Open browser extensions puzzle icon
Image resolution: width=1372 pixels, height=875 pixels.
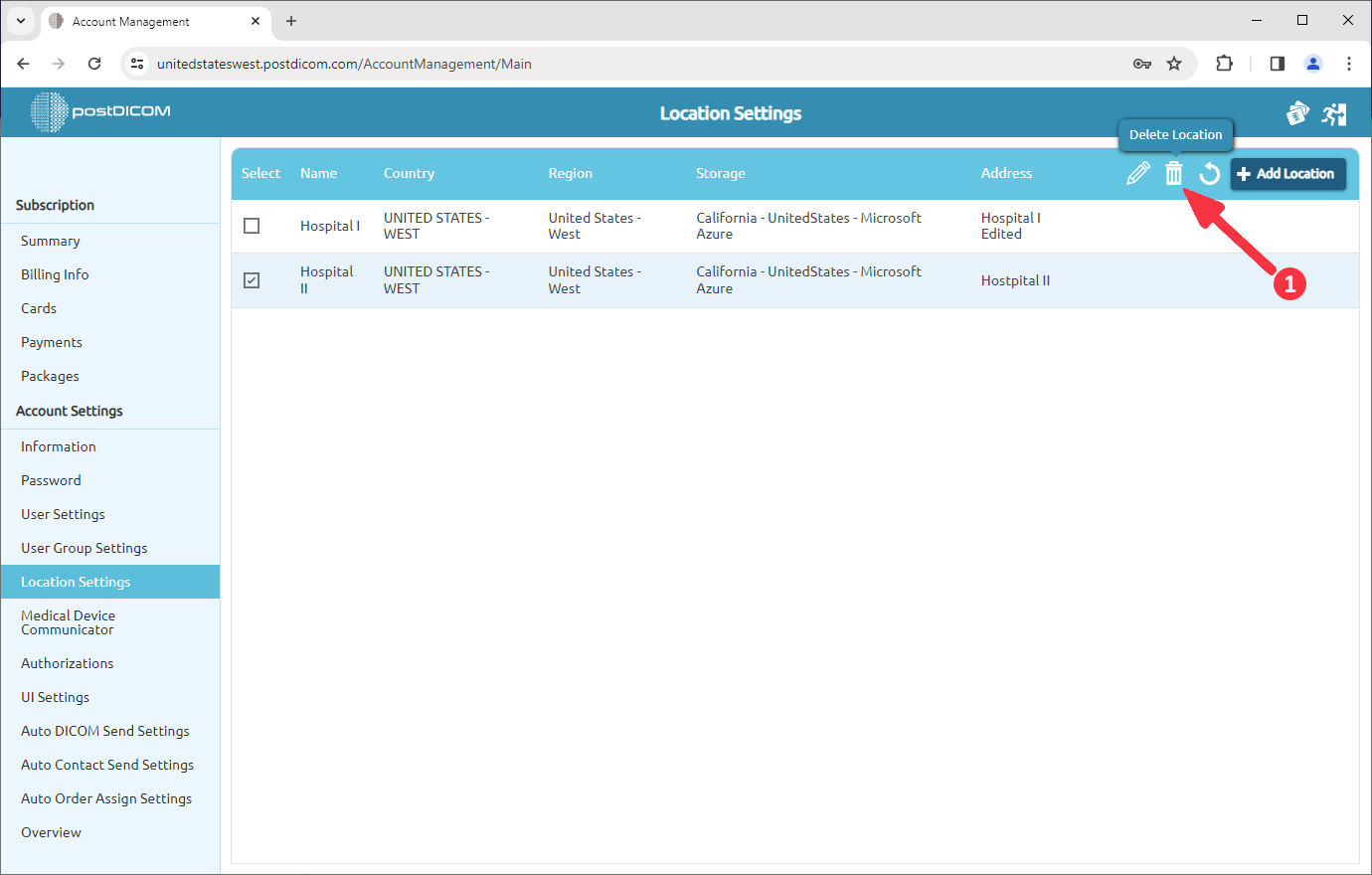click(x=1224, y=63)
